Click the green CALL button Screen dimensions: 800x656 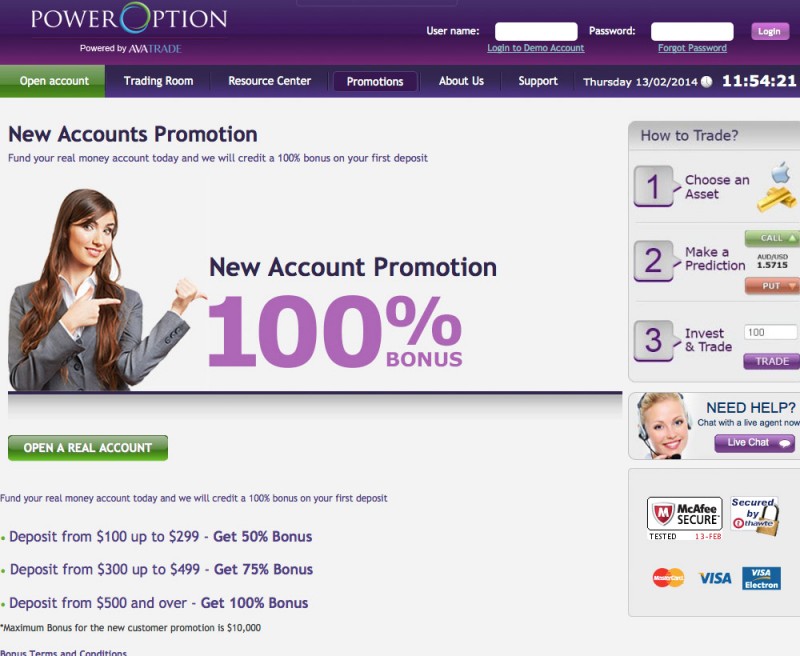[772, 238]
